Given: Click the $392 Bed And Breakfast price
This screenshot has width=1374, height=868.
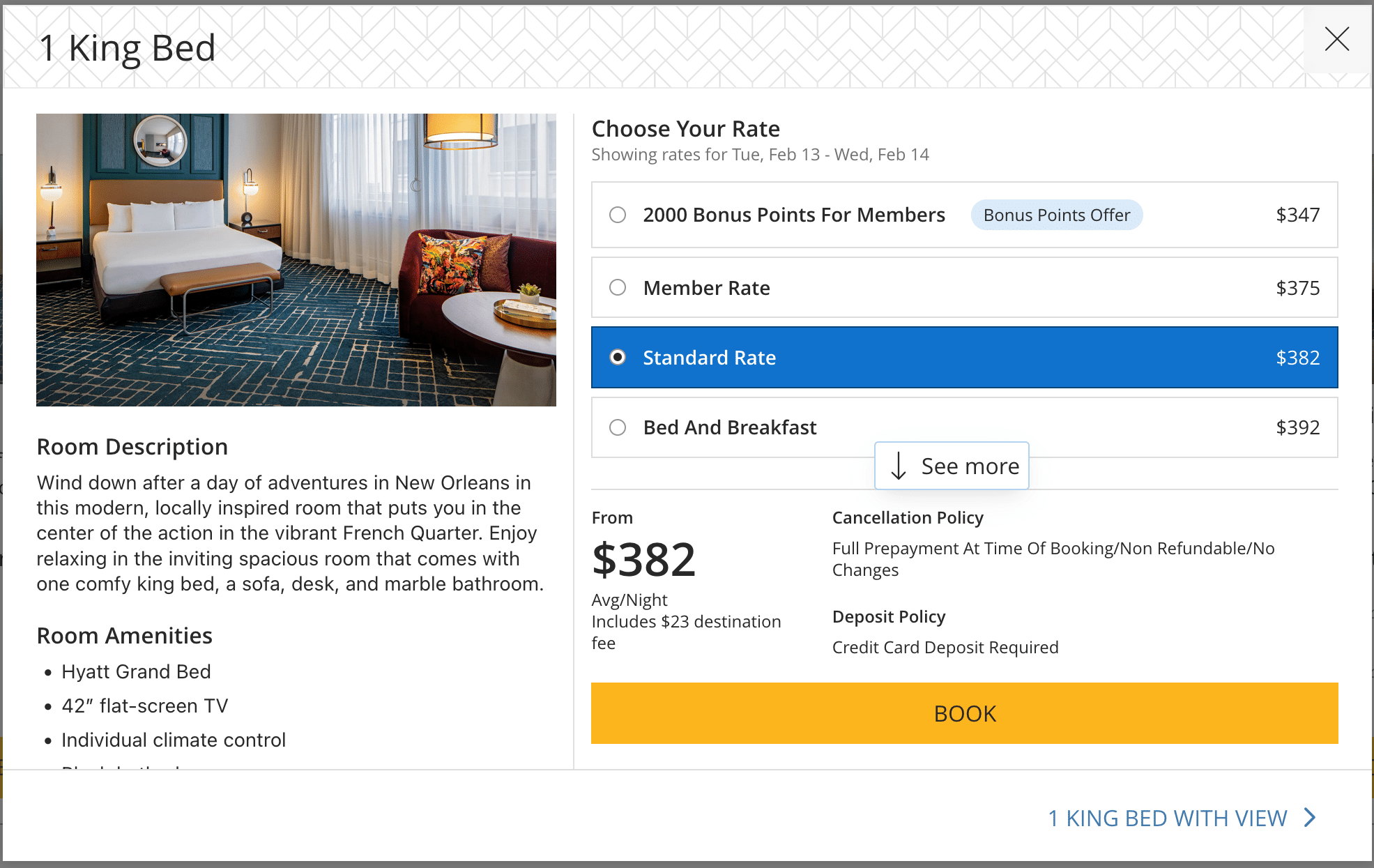Looking at the screenshot, I should (x=1297, y=427).
